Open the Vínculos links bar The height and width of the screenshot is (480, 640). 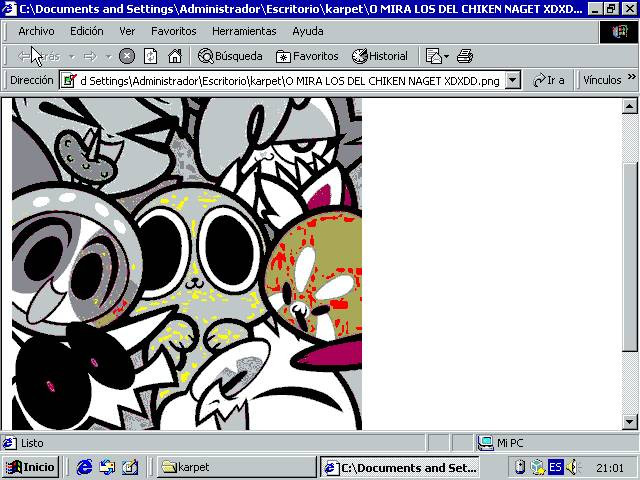coord(602,80)
